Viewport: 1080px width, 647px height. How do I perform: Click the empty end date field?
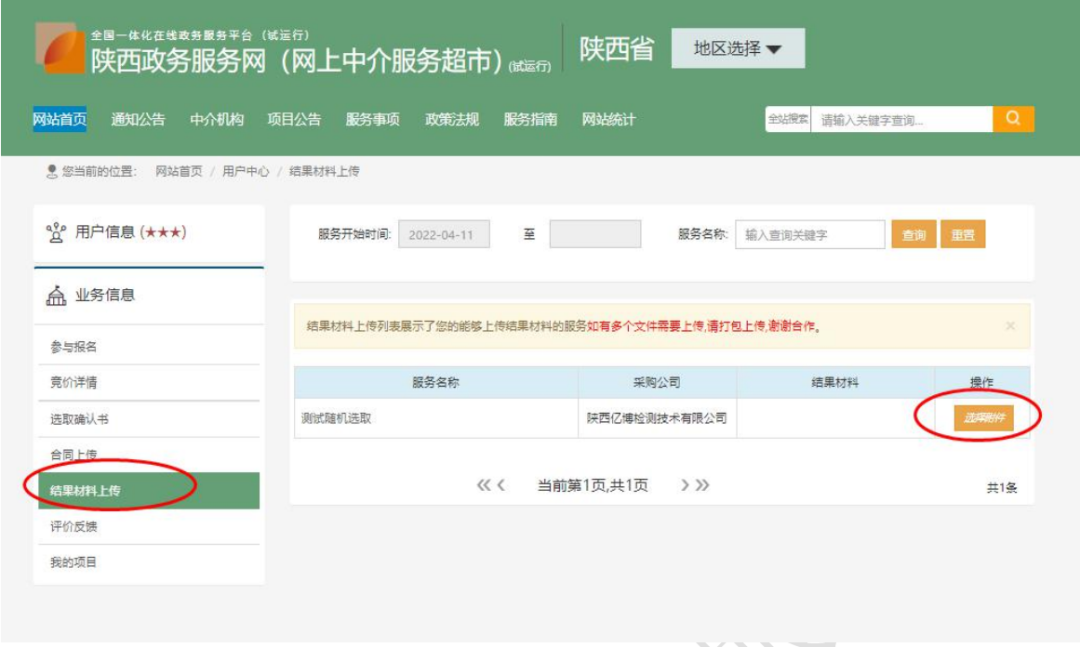coord(595,234)
